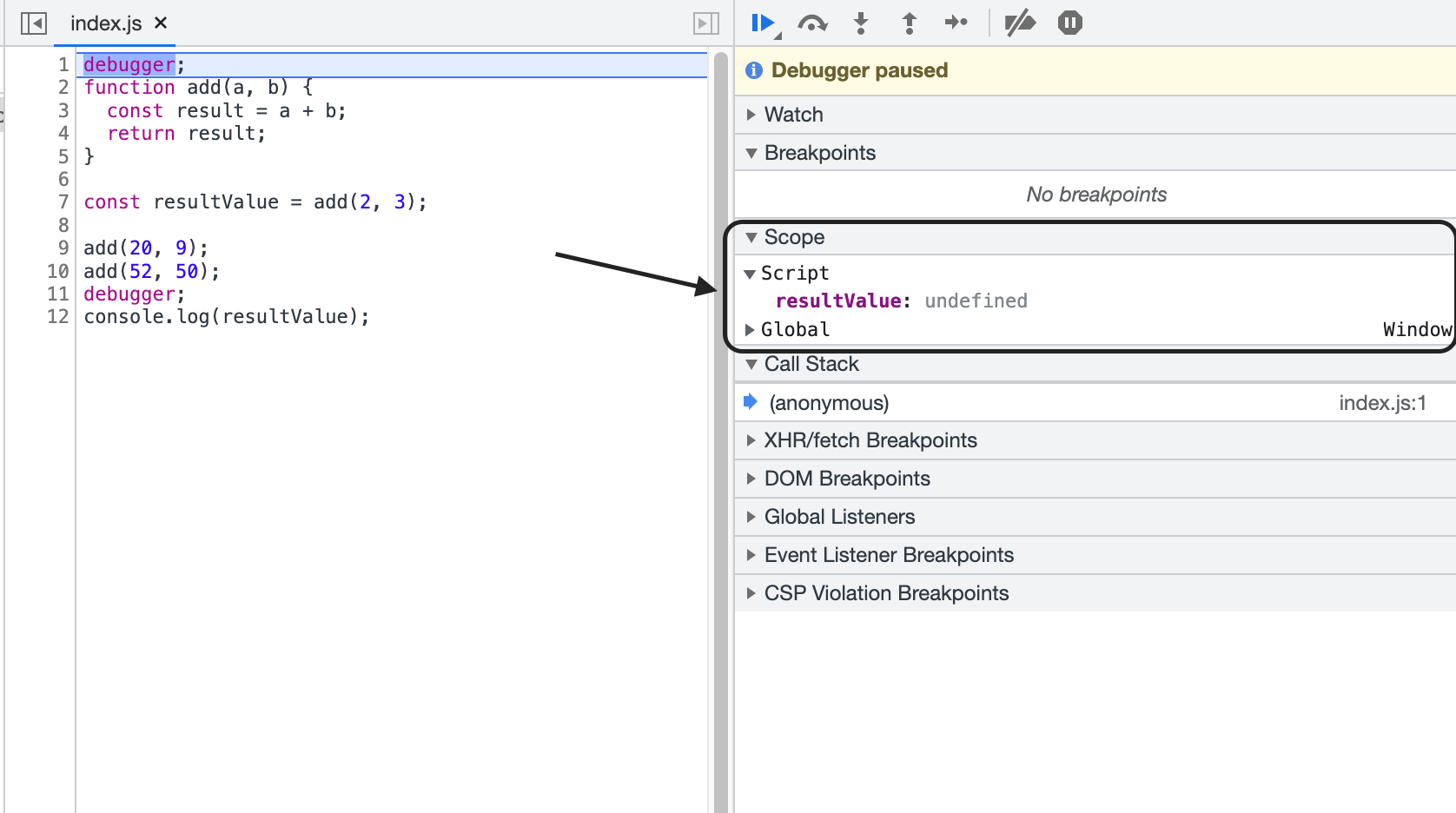Click the code 'const result = a + b;'

(227, 110)
